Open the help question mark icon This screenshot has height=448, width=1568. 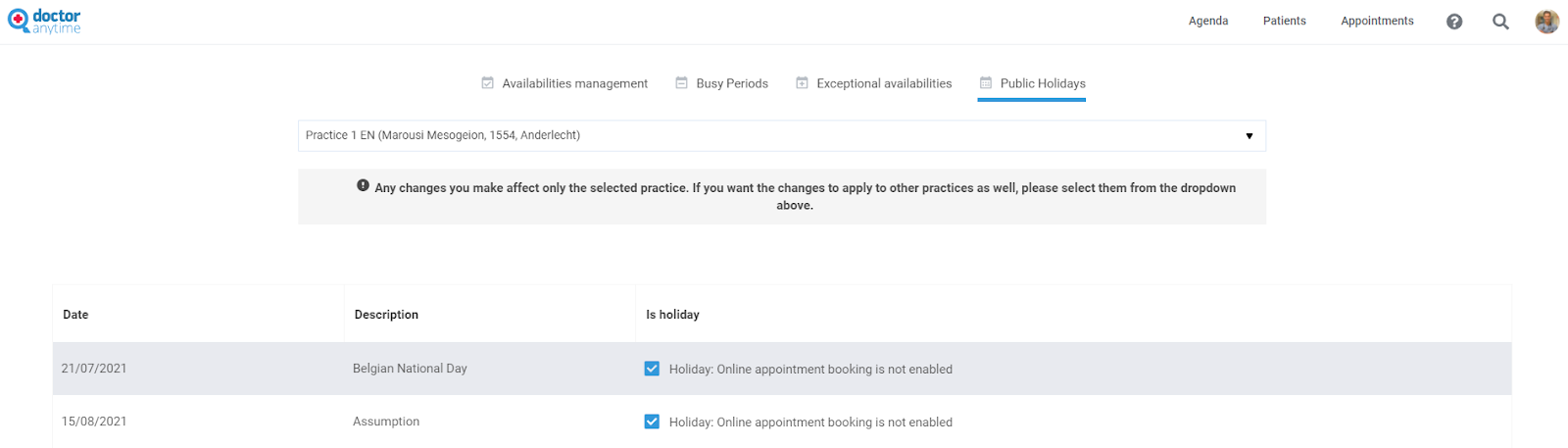[1454, 22]
